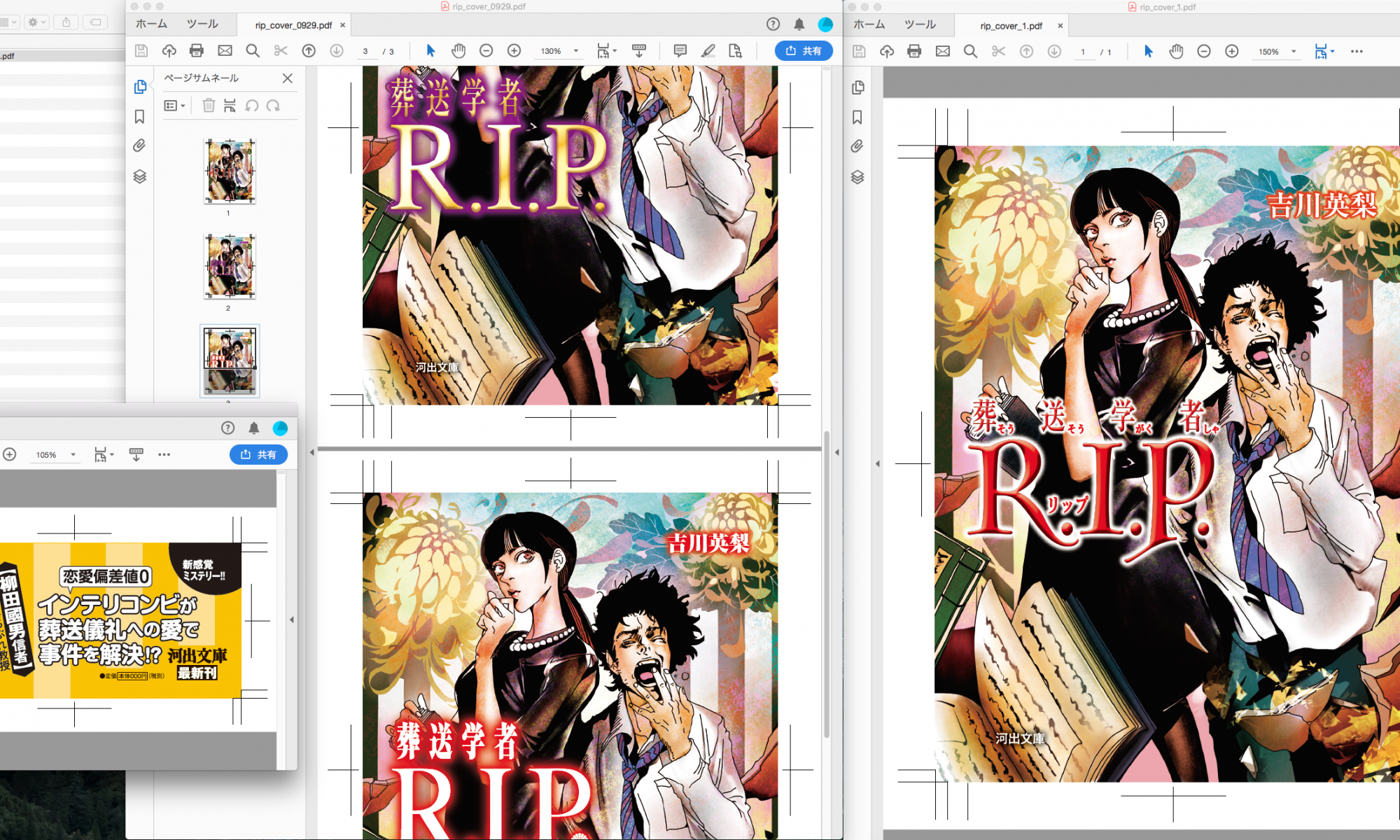
Task: Collapse navigation pane arrow in rip_cover_1.pdf
Action: (x=878, y=463)
